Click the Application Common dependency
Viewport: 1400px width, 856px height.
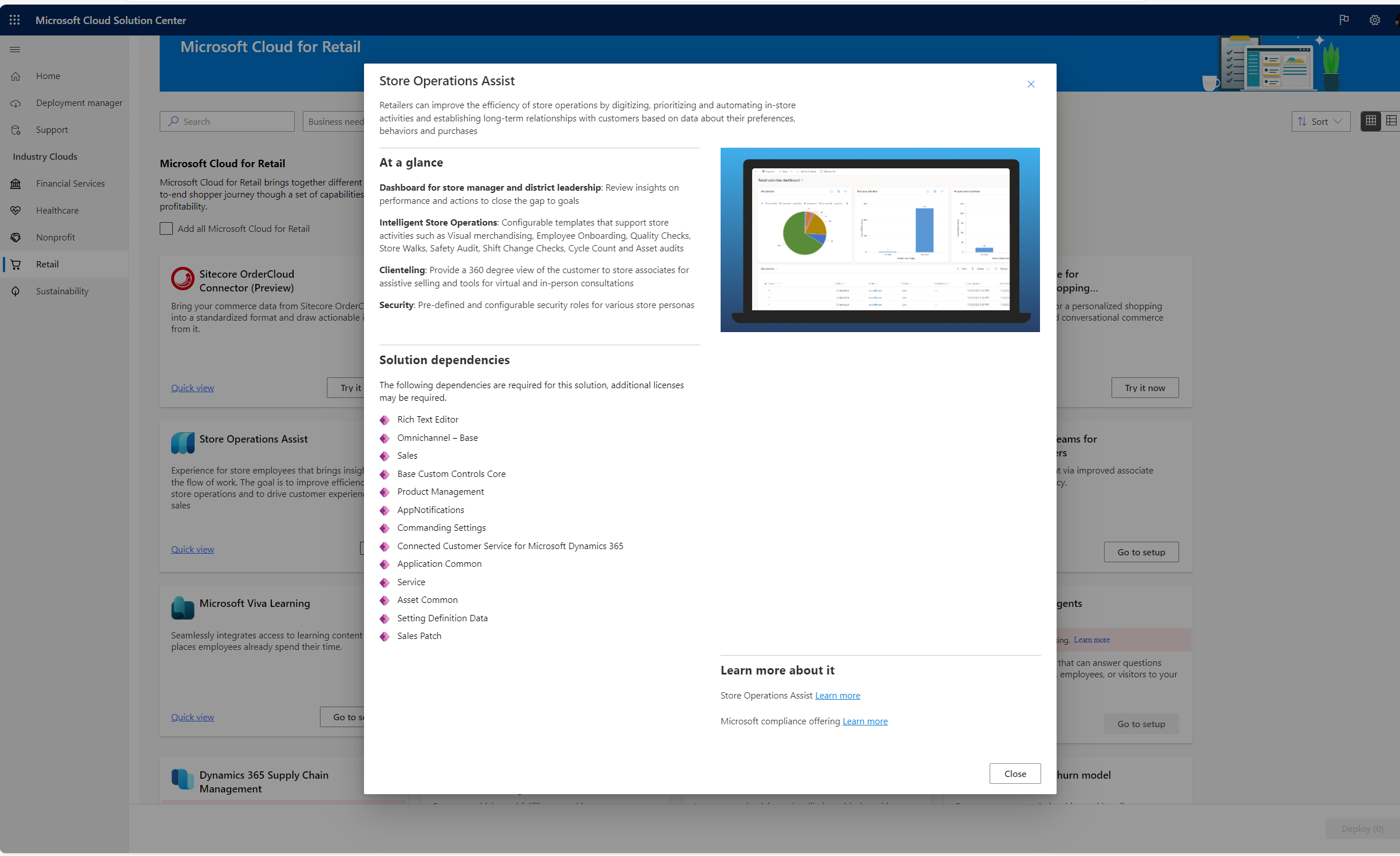pos(440,563)
